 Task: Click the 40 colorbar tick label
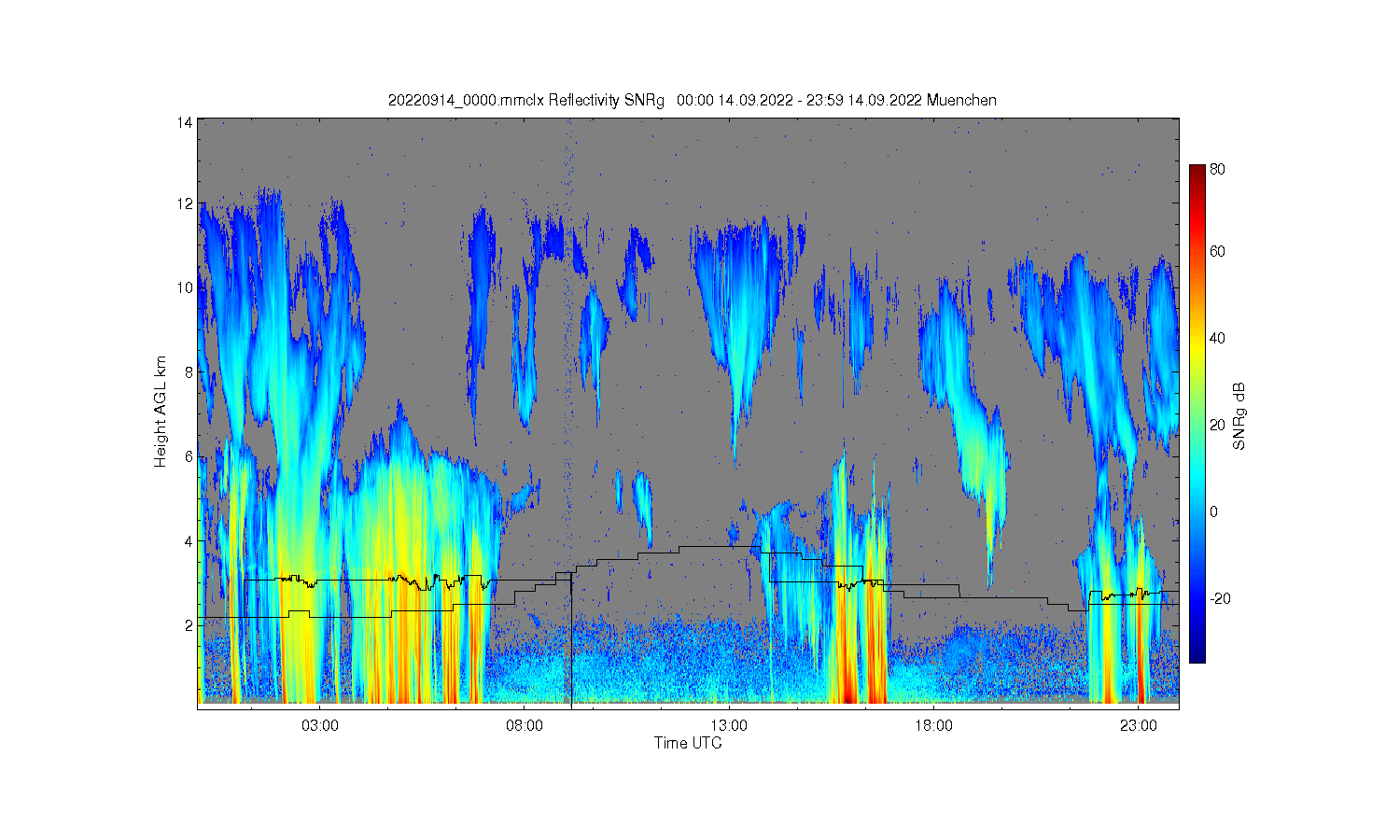[1217, 338]
